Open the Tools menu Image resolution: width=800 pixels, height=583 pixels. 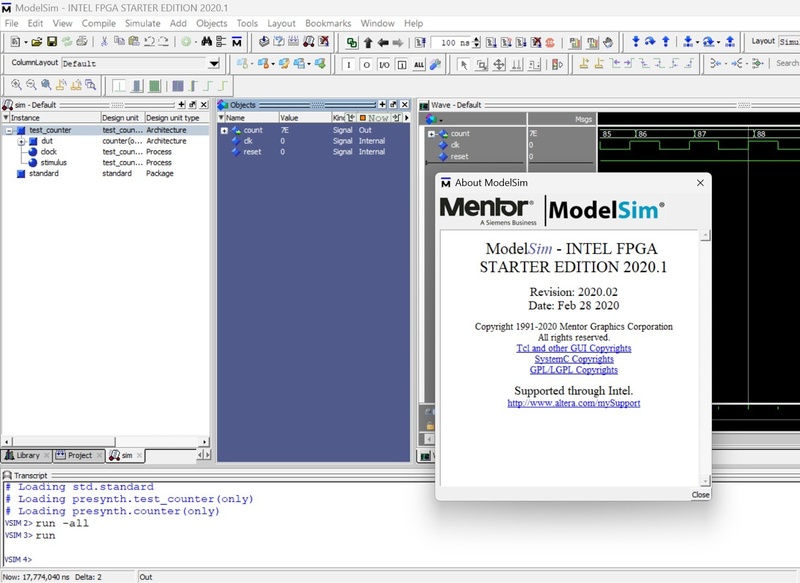click(247, 23)
